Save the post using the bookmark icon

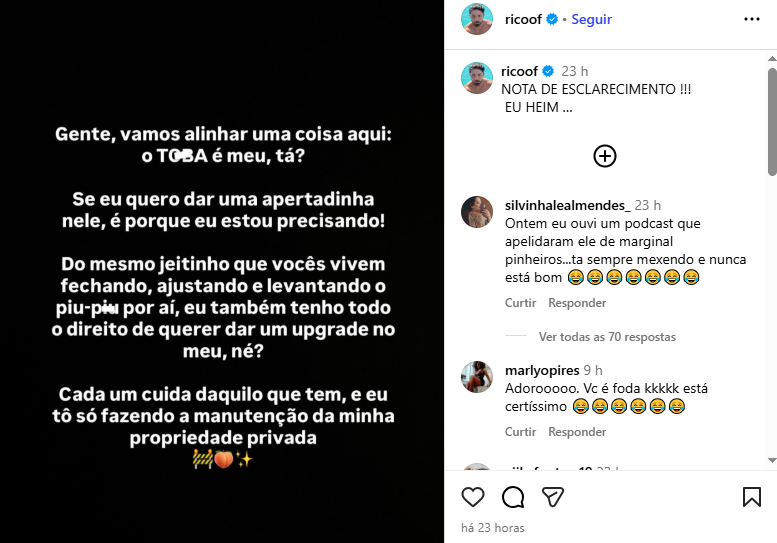pyautogui.click(x=752, y=497)
